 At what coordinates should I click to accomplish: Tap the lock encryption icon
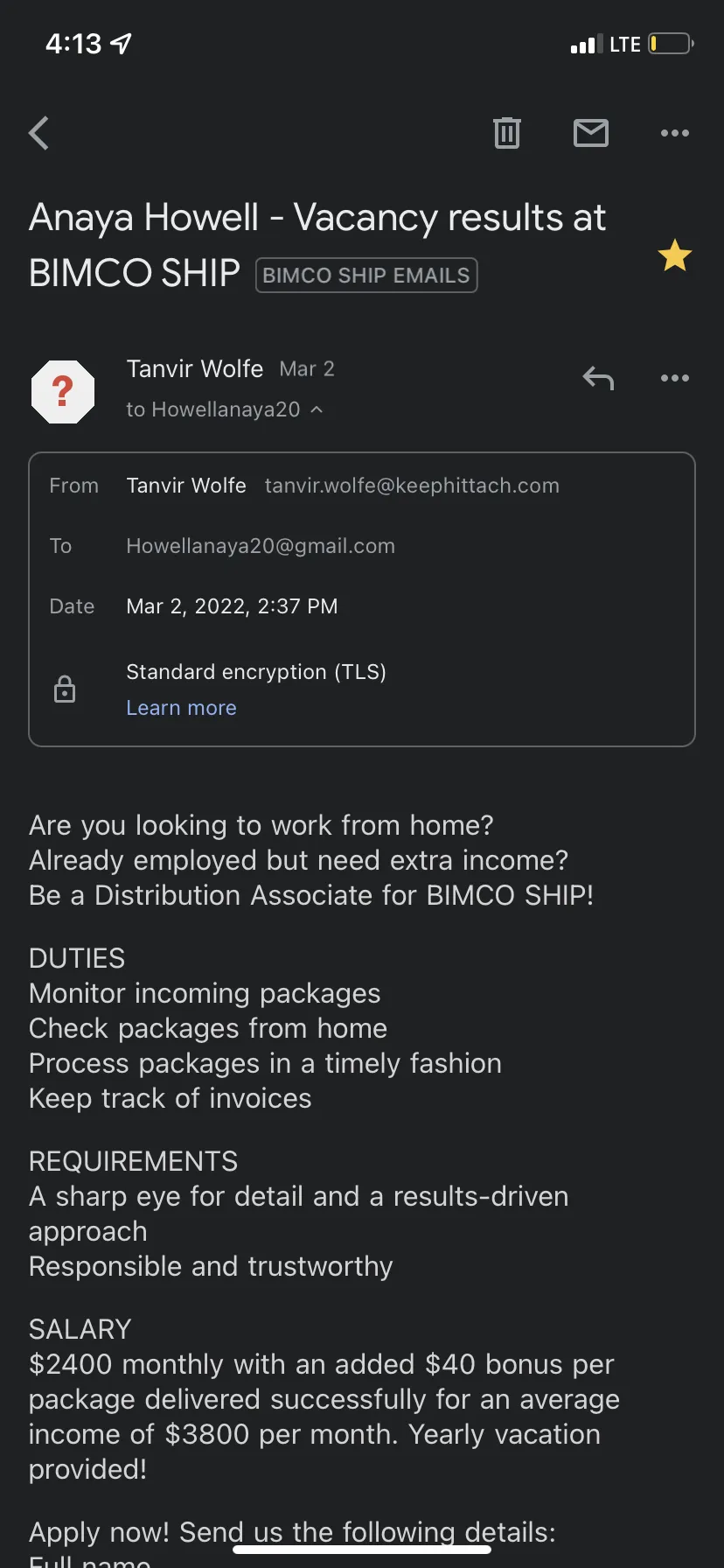65,689
